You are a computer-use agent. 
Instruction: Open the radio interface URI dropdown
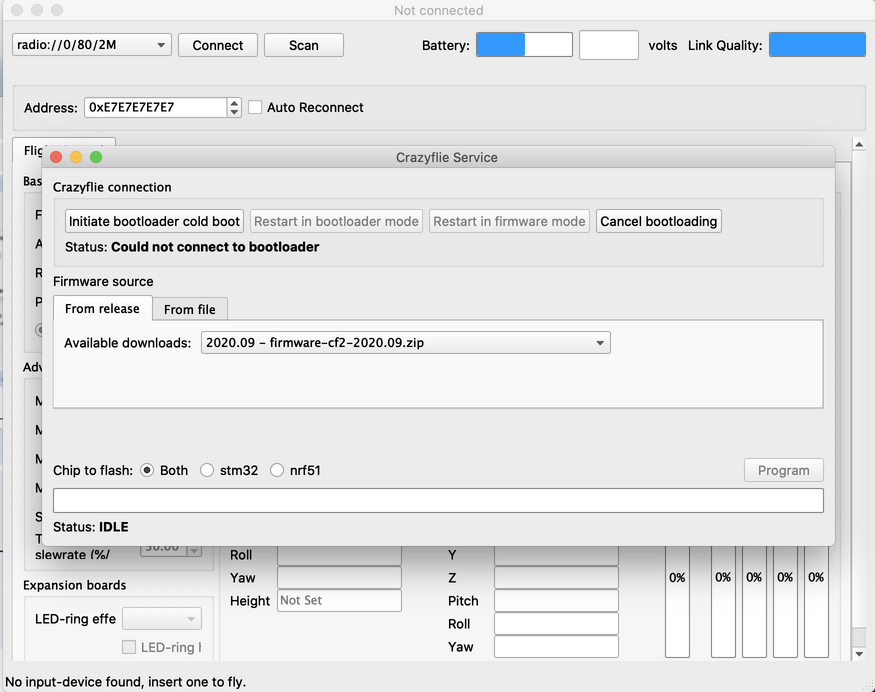click(x=91, y=45)
